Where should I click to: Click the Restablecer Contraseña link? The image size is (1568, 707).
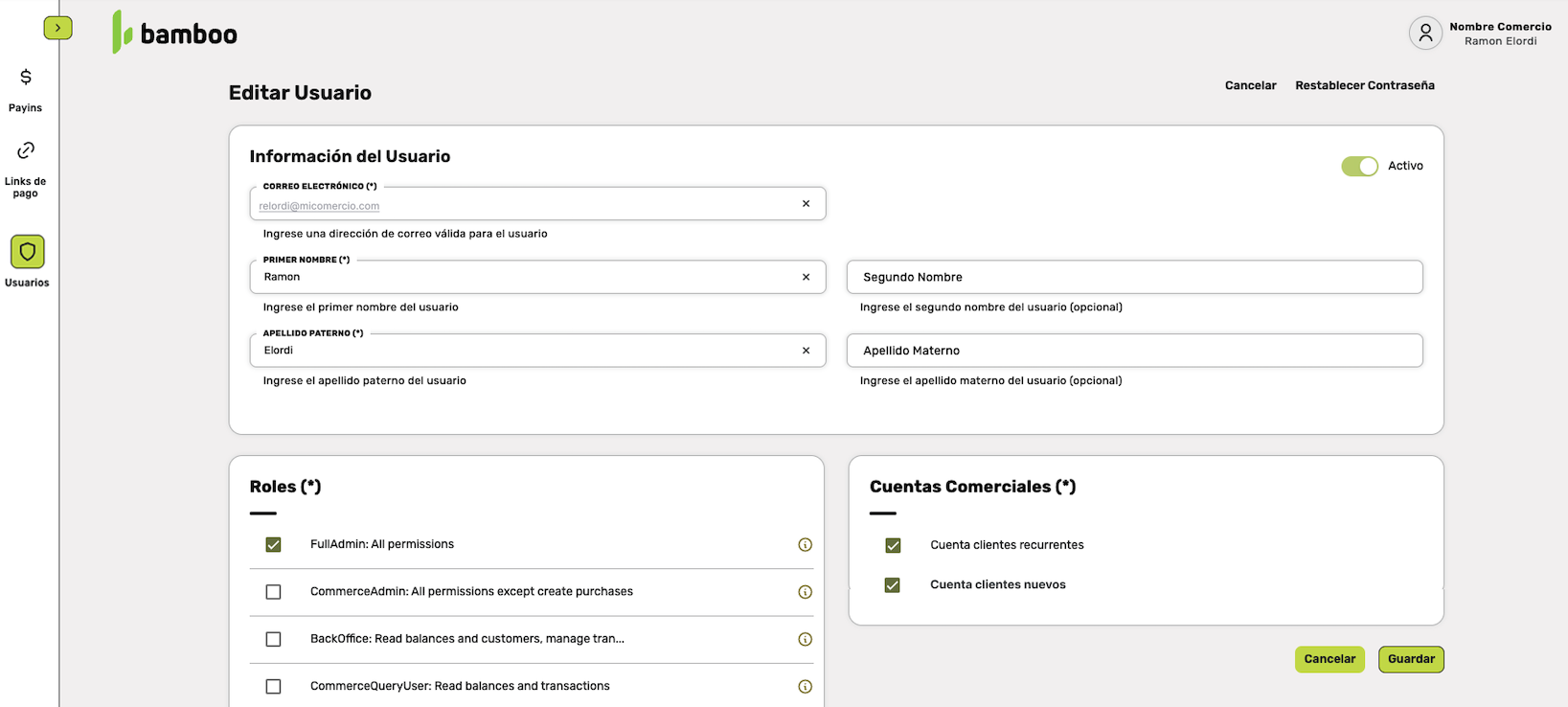(x=1364, y=85)
